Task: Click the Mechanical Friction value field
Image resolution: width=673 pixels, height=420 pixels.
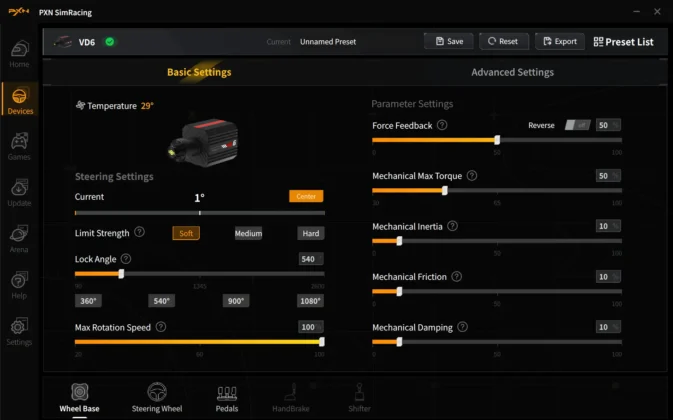Action: tap(608, 277)
